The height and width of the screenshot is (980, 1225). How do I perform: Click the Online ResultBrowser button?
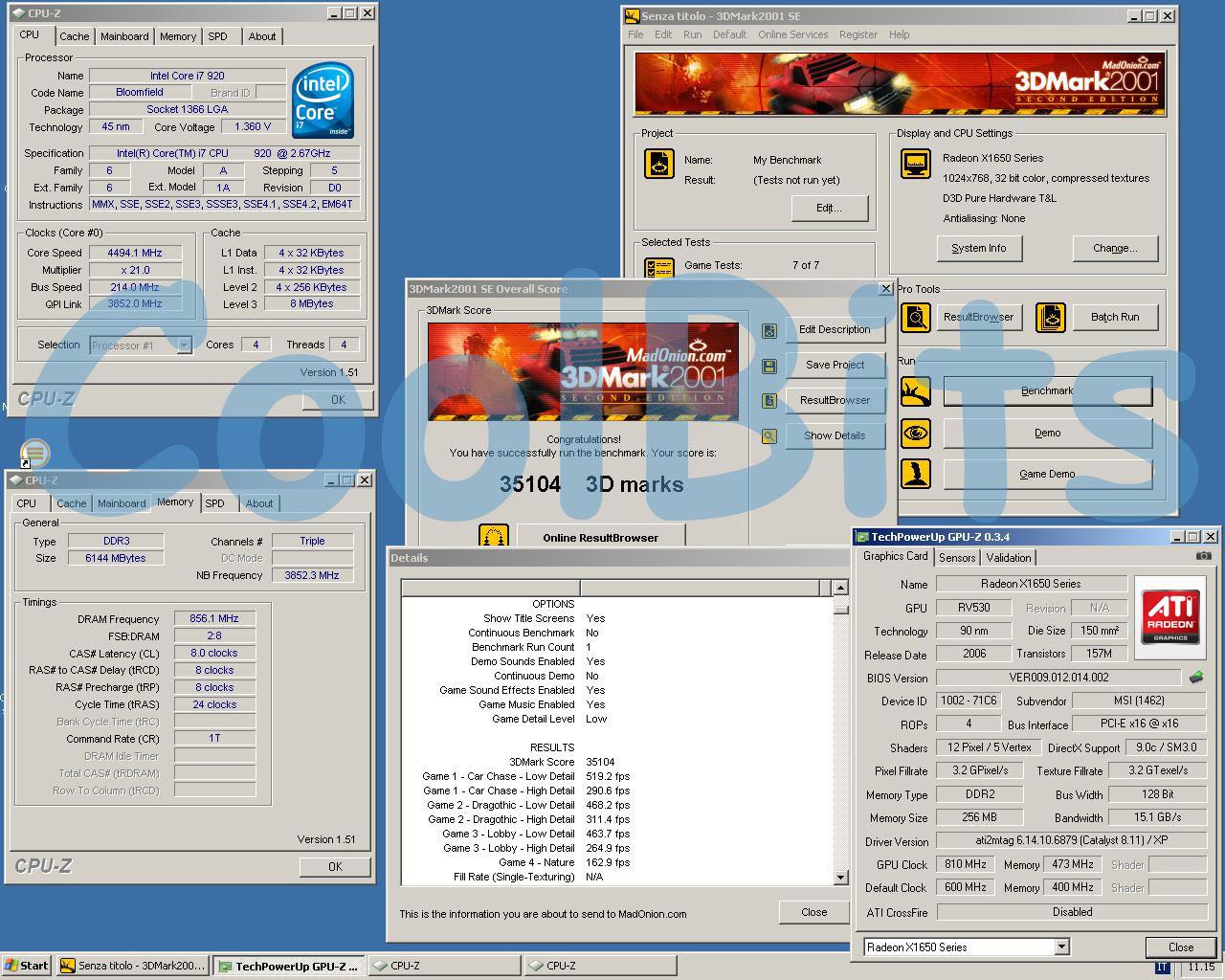601,536
